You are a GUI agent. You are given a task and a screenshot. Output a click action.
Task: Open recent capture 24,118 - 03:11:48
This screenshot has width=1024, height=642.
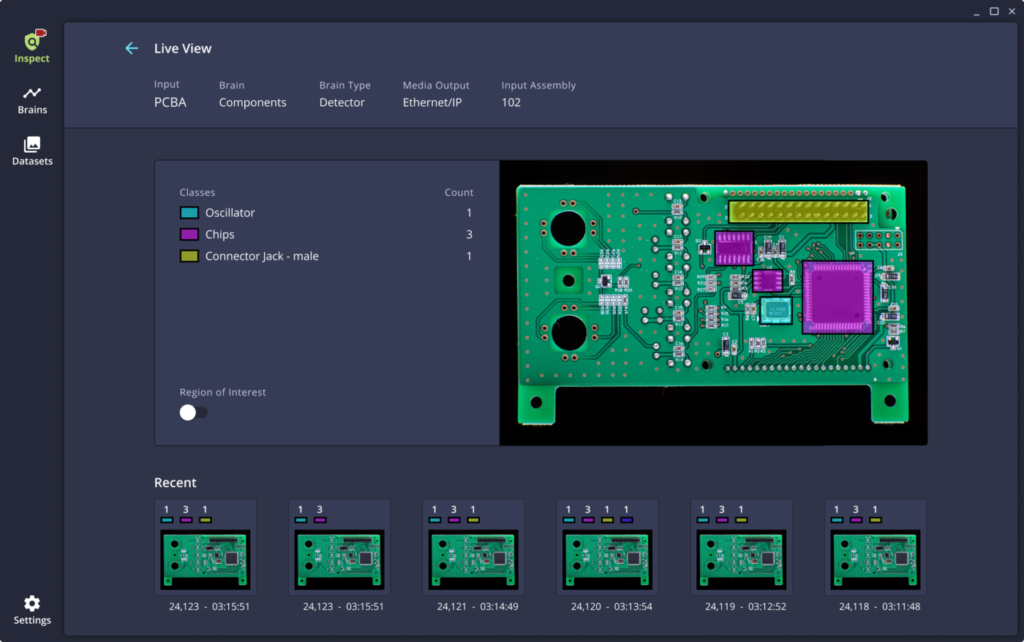coord(875,560)
